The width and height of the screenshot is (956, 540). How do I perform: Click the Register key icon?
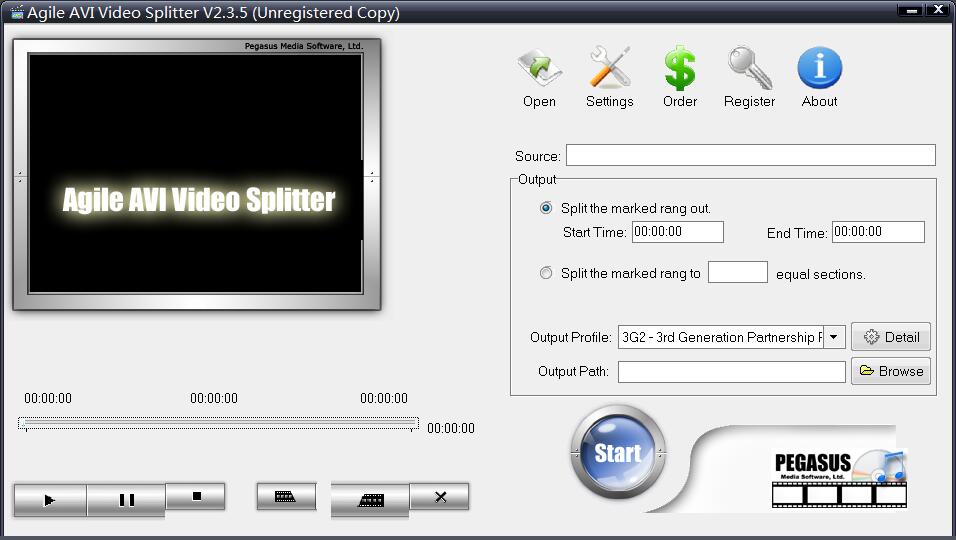coord(749,77)
